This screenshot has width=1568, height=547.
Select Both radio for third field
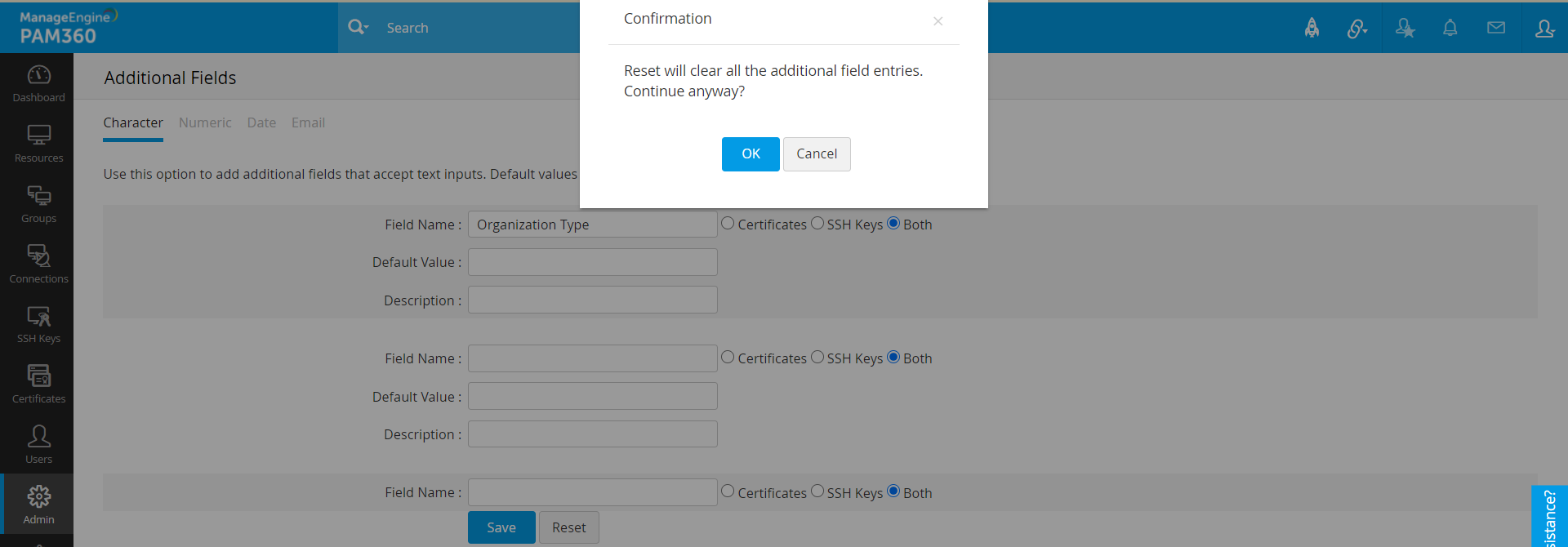[893, 491]
